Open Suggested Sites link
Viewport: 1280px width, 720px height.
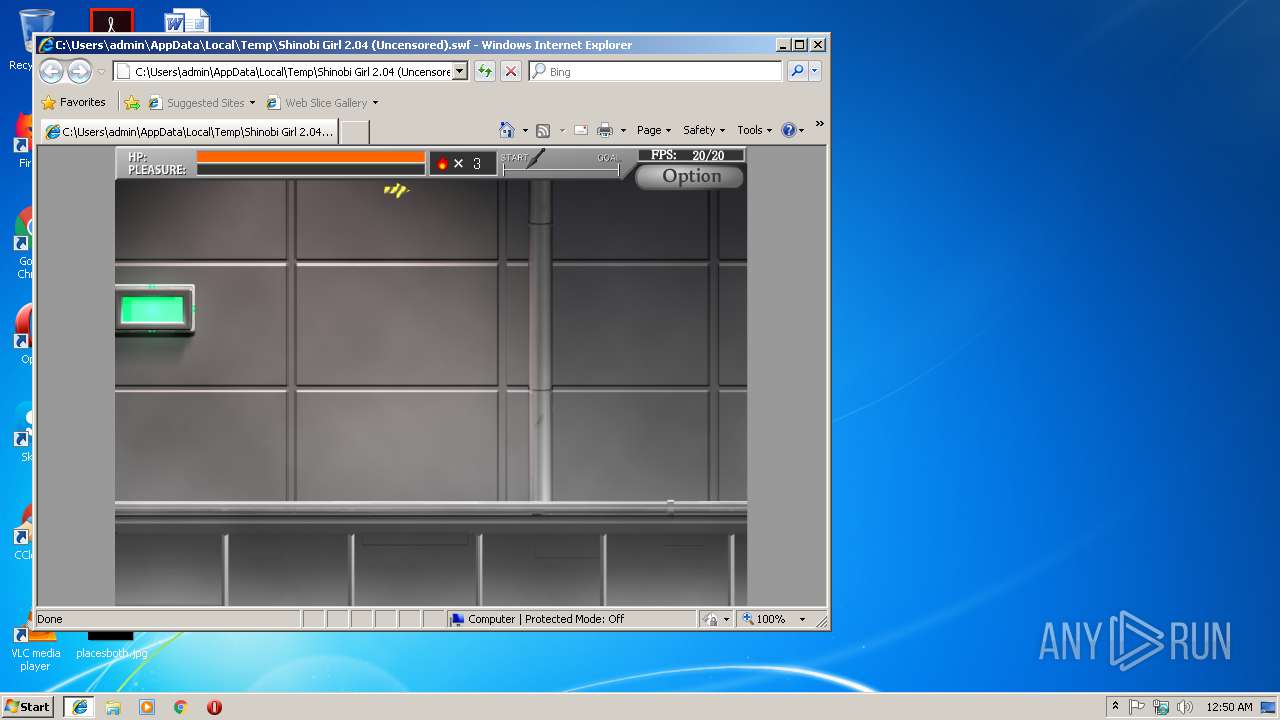pos(202,102)
